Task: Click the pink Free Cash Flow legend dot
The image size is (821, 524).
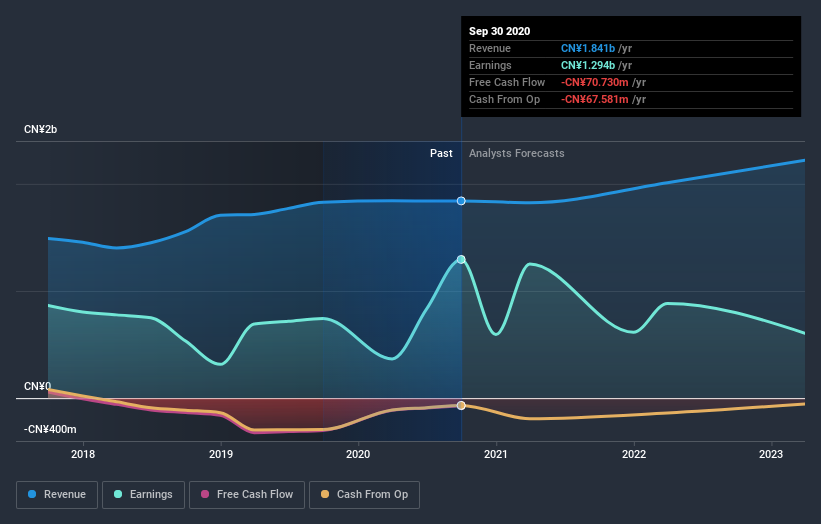Action: pyautogui.click(x=205, y=494)
